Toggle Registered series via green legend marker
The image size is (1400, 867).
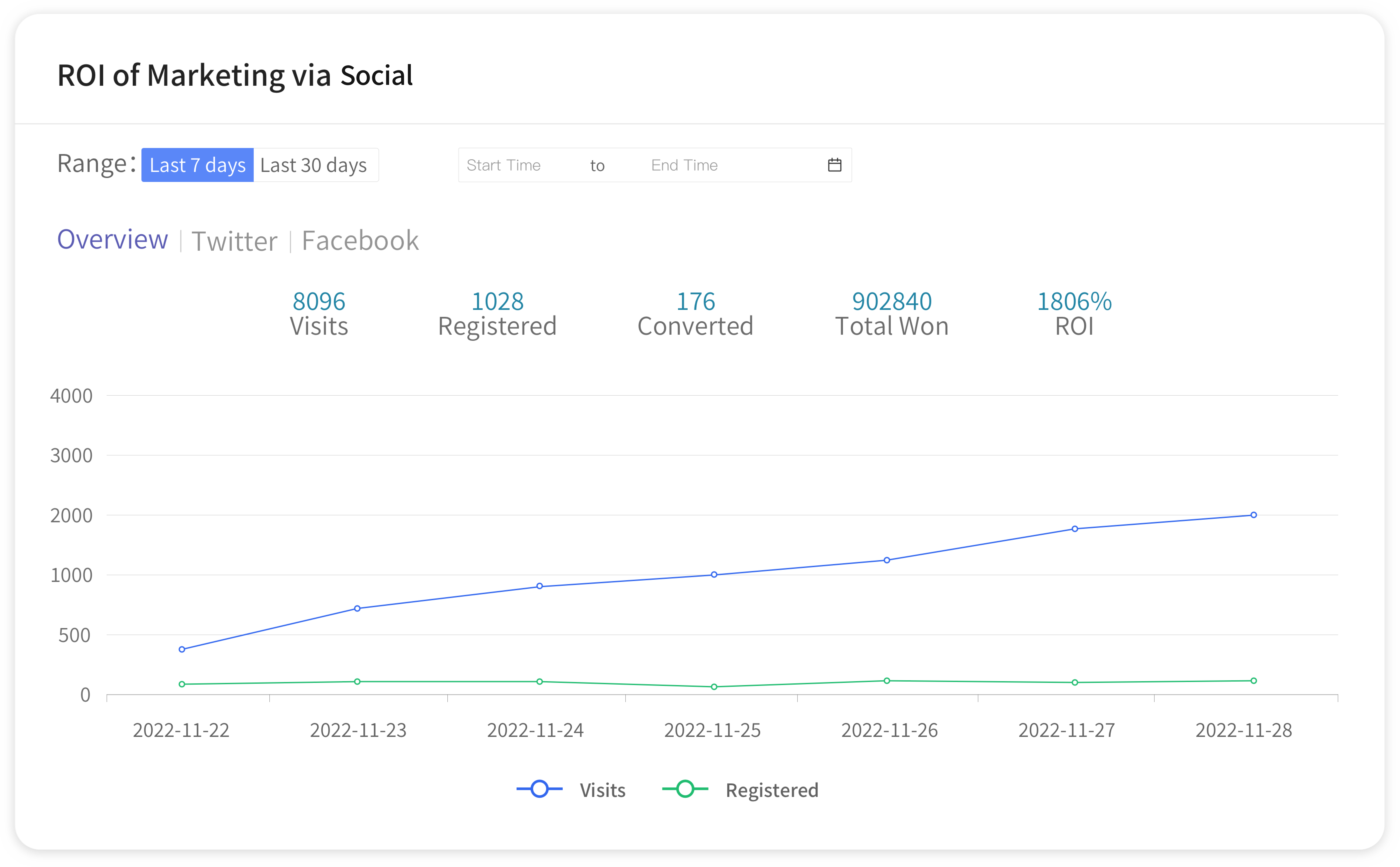coord(685,790)
